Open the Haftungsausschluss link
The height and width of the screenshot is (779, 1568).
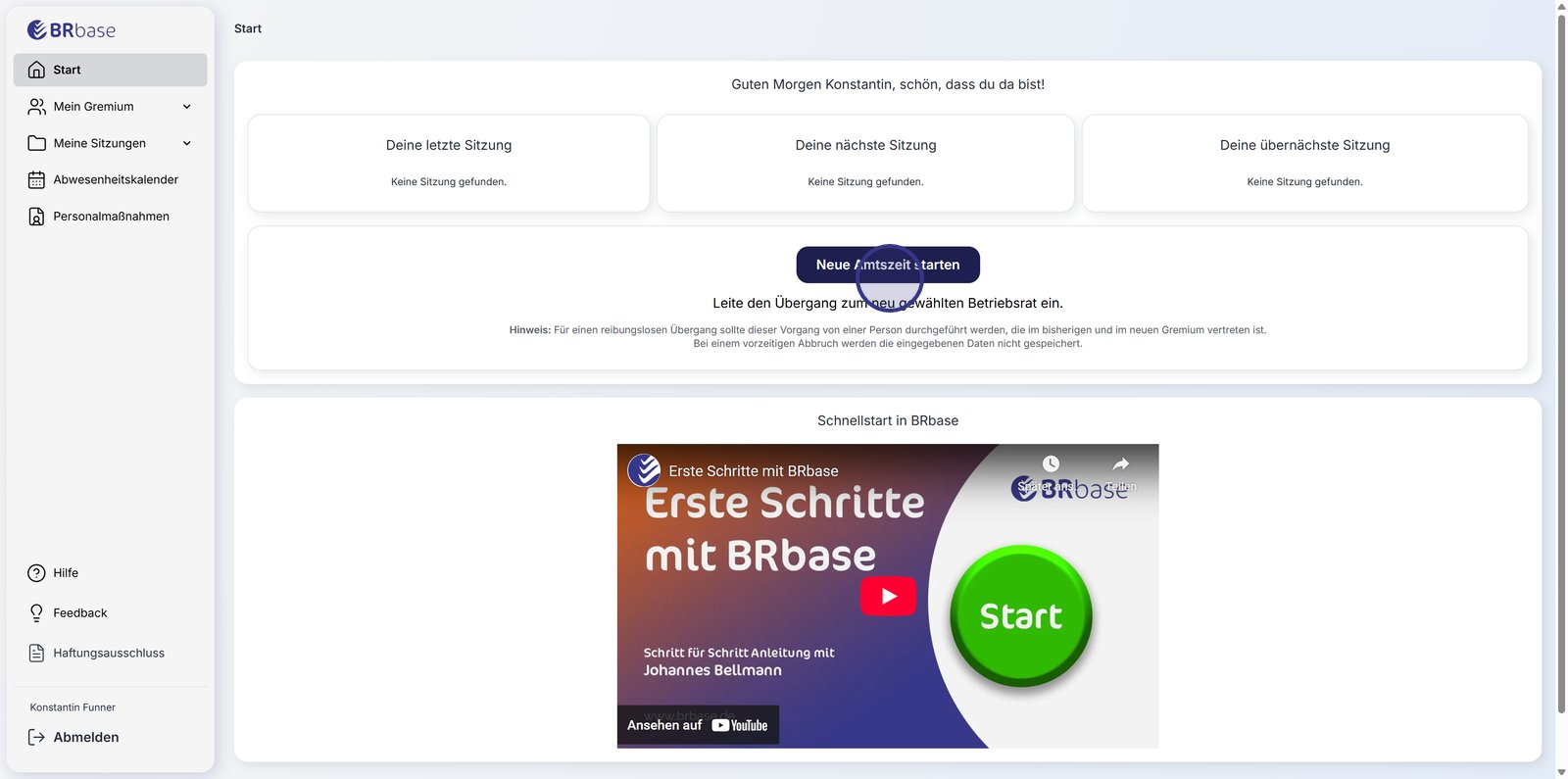click(111, 654)
